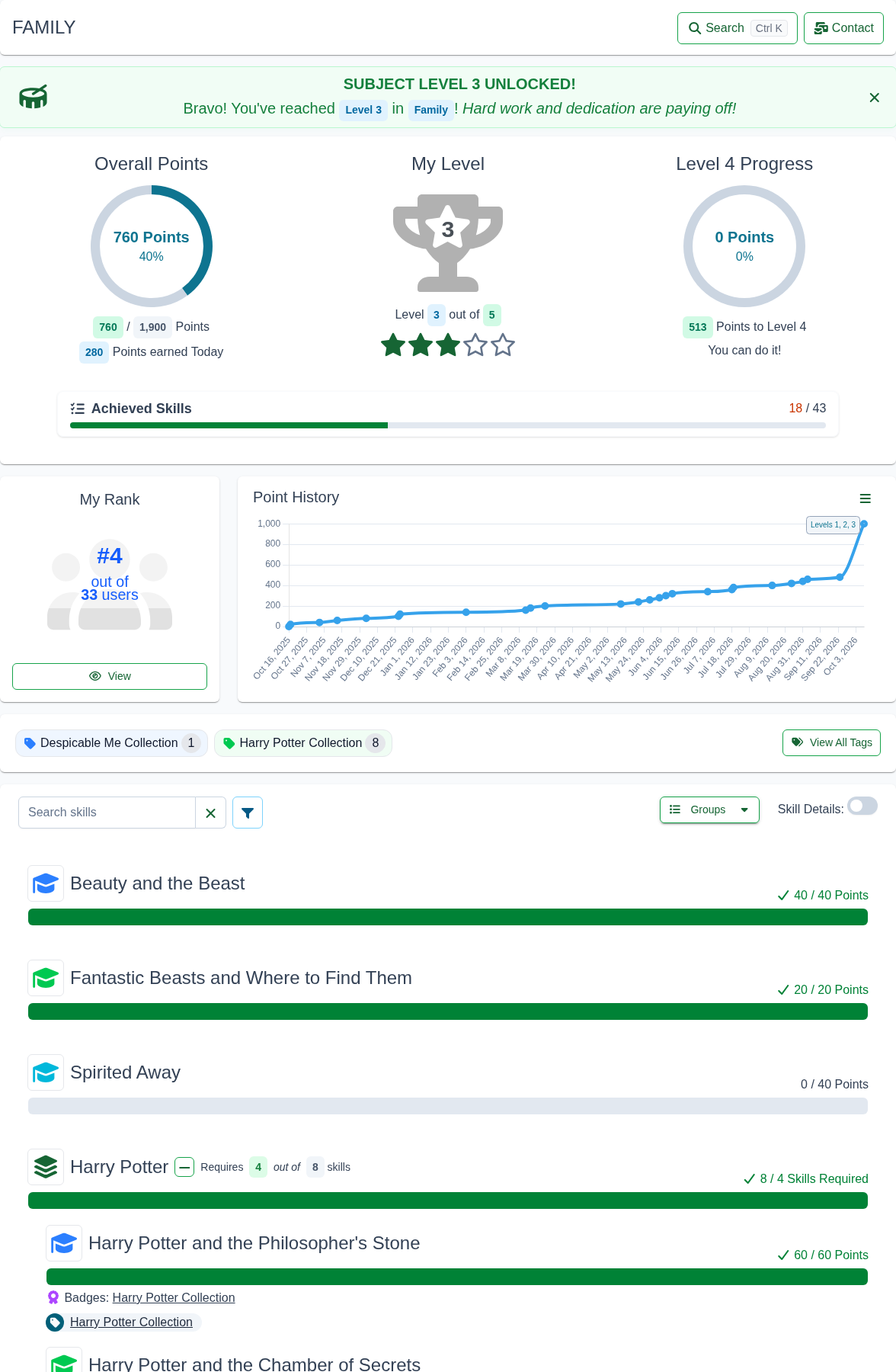
Task: Open the Harry Potter Collection badge link
Action: [174, 1297]
